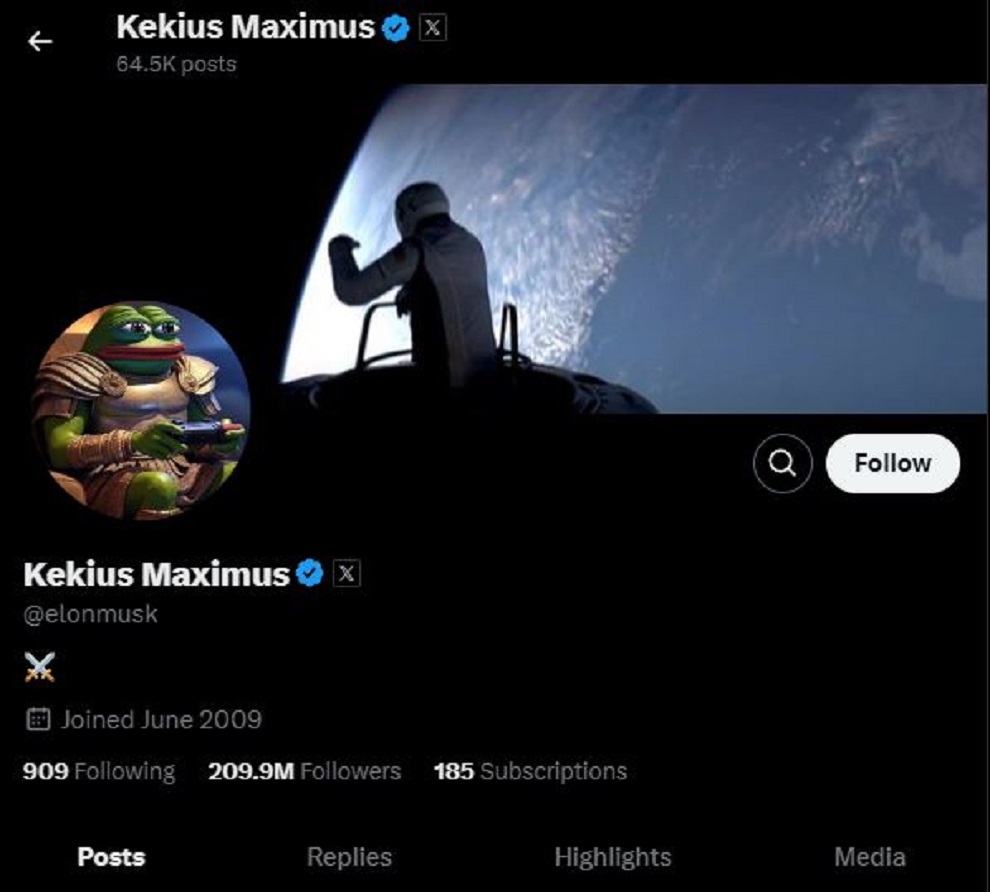View the 909 Following list
Viewport: 990px width, 892px height.
click(98, 771)
